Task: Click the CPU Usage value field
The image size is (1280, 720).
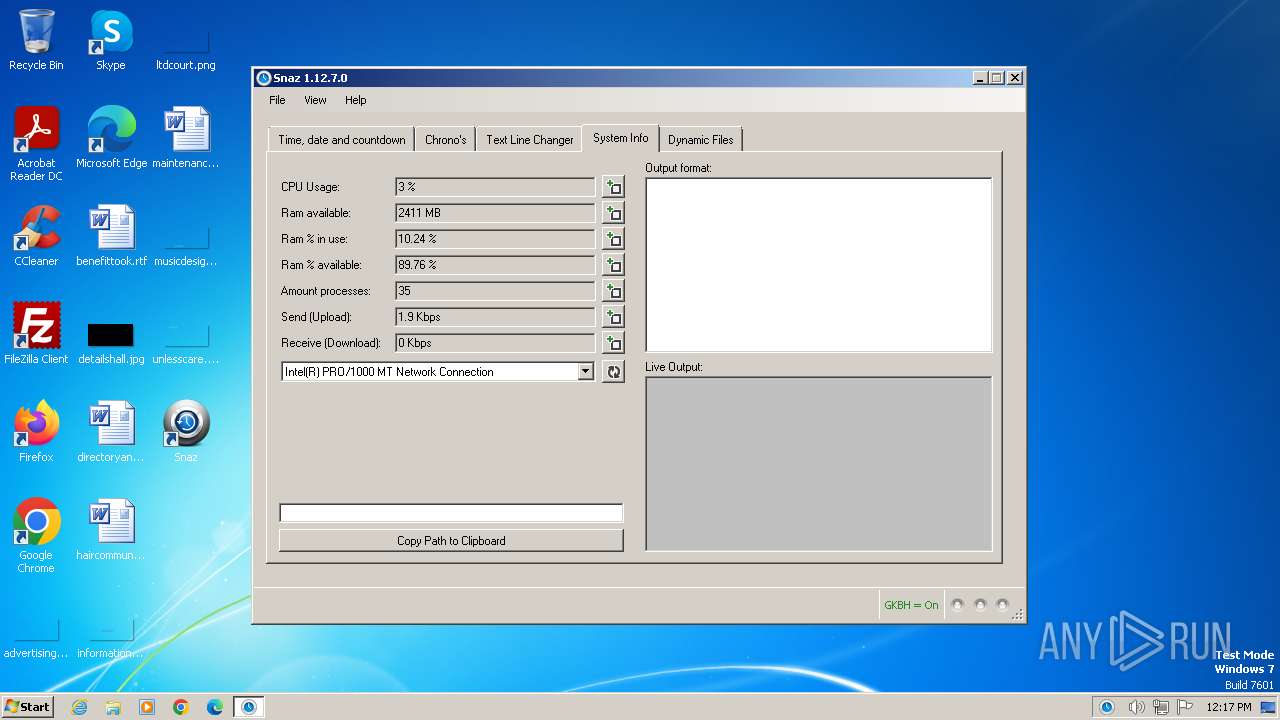Action: coord(495,187)
